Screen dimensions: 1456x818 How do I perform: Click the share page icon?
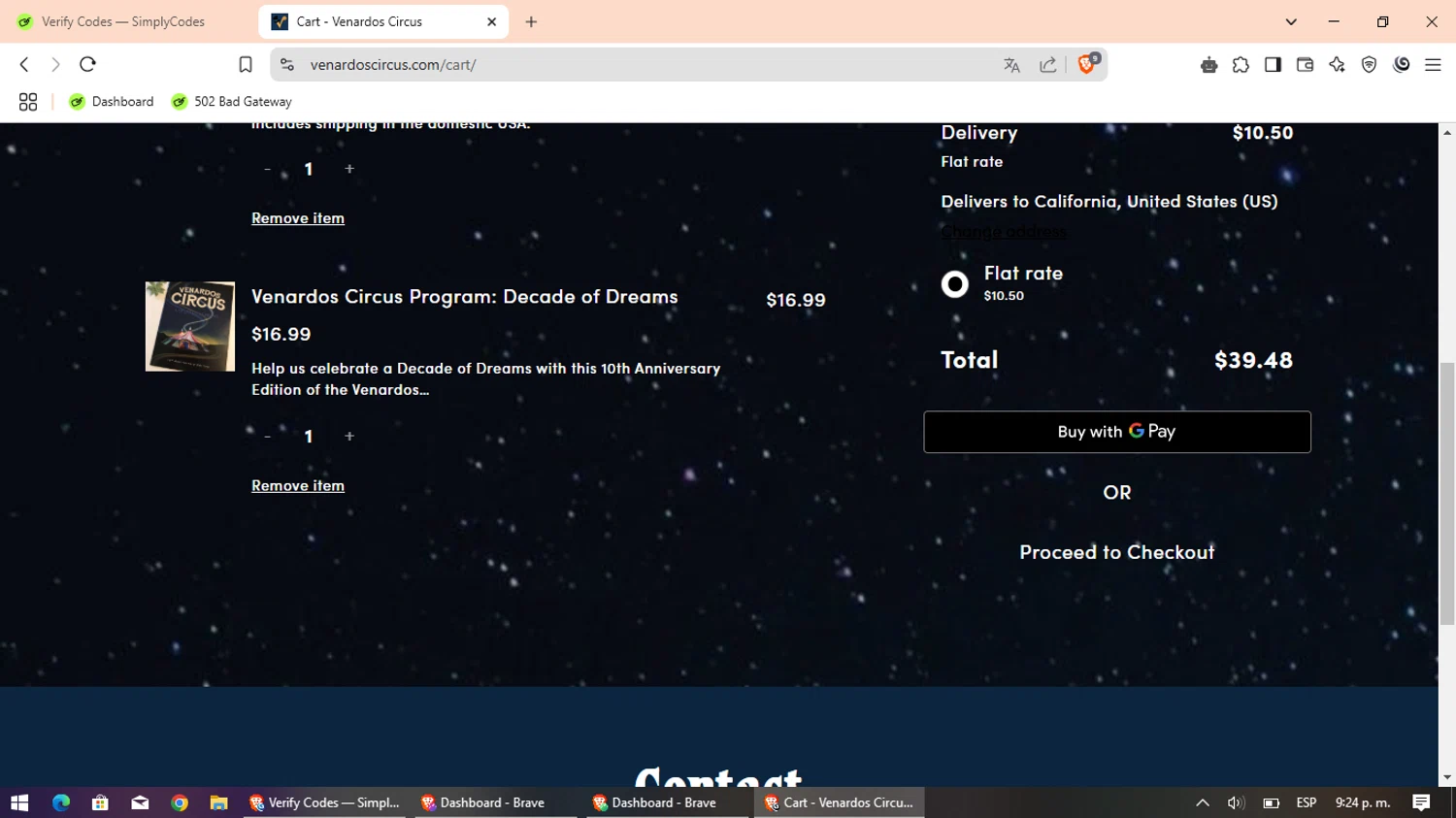tap(1048, 65)
